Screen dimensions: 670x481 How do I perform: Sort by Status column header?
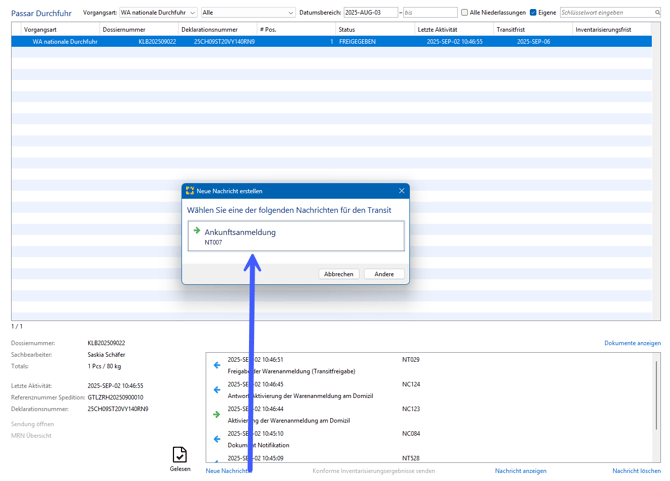pos(375,29)
